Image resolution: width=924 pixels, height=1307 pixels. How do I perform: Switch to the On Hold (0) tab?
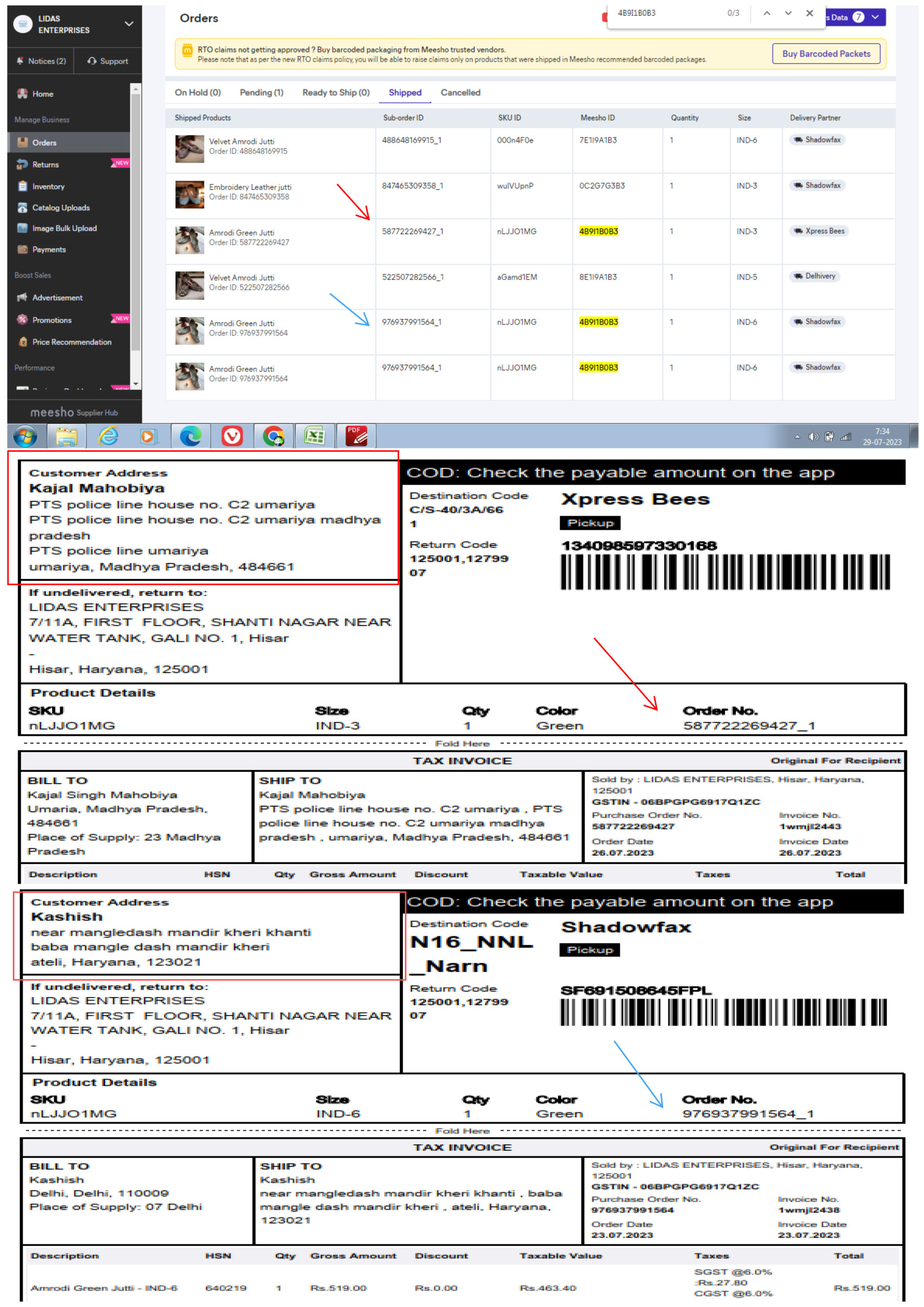[198, 92]
